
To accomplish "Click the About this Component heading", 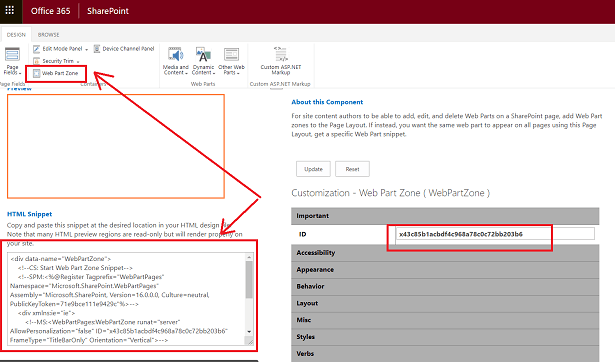I will tap(327, 102).
